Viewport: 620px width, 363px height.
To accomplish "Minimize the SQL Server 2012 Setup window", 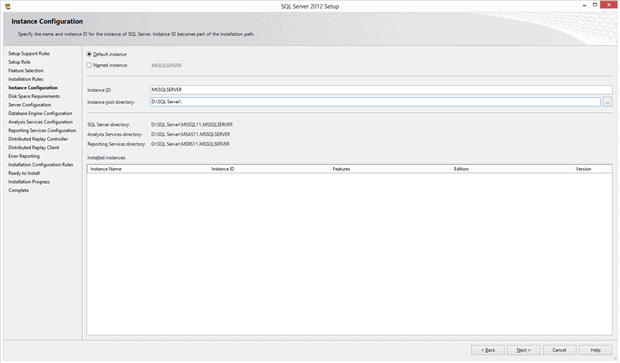I will click(584, 5).
